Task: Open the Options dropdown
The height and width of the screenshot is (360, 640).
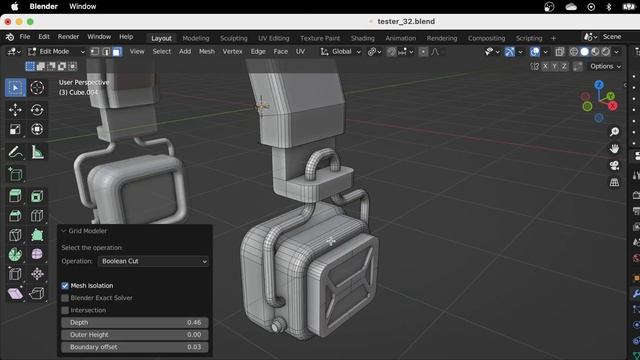Action: tap(606, 66)
